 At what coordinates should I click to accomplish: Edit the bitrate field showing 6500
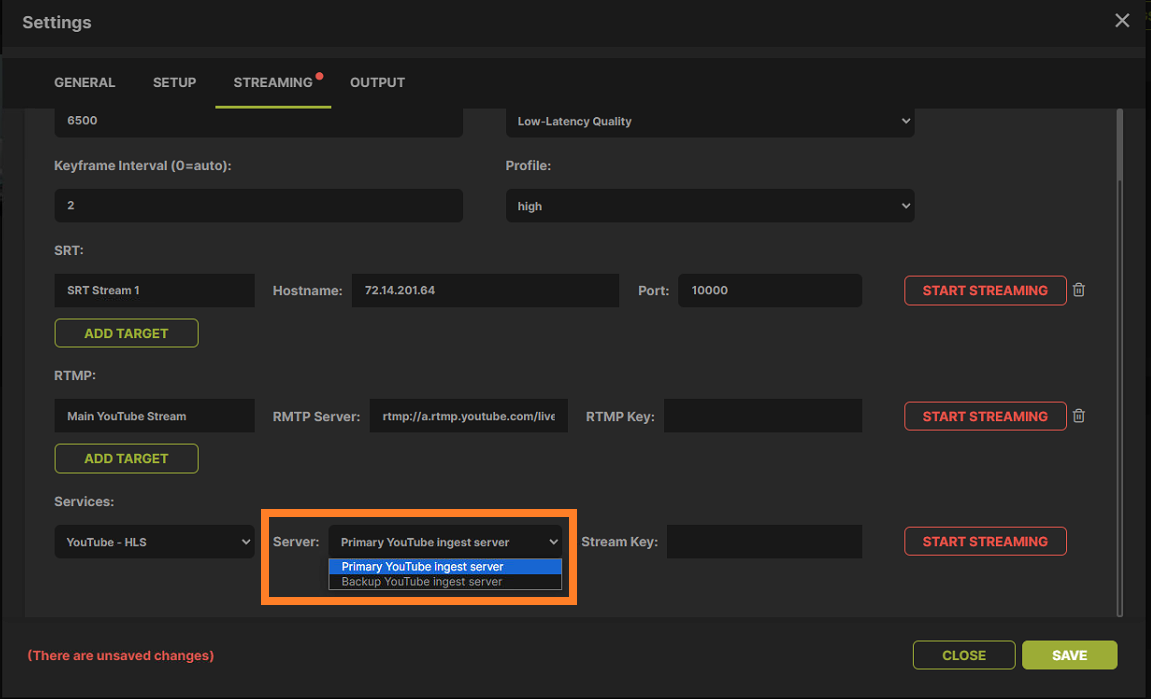coord(258,121)
